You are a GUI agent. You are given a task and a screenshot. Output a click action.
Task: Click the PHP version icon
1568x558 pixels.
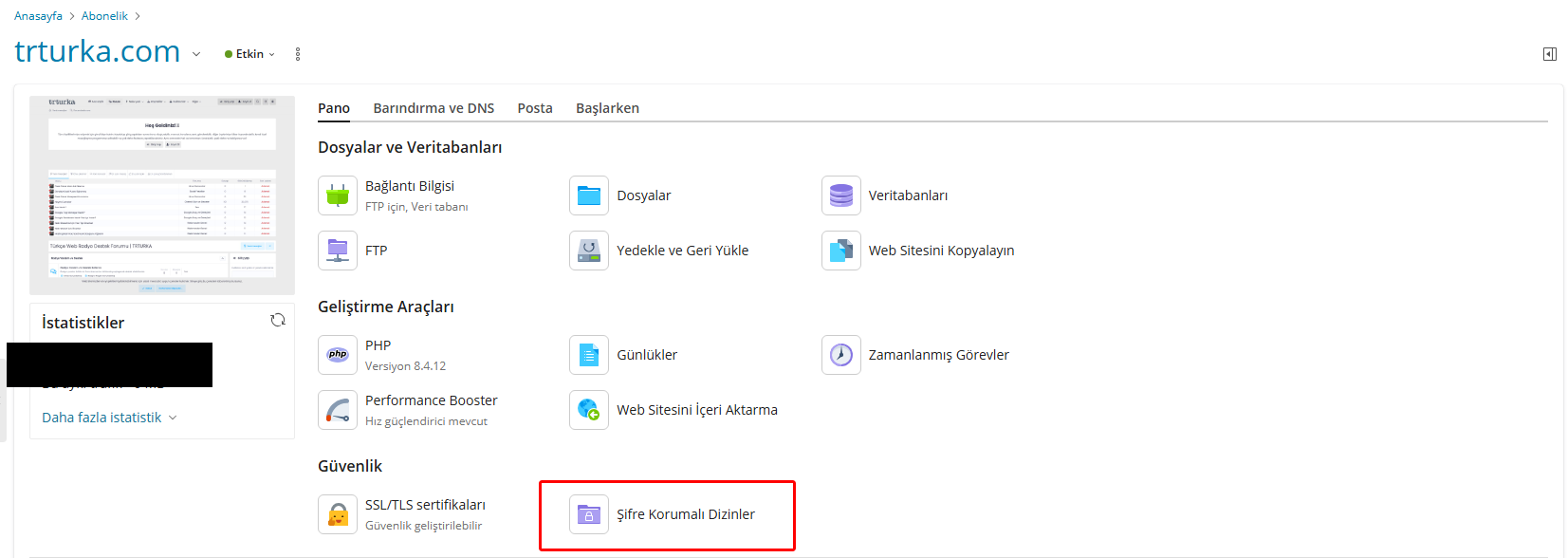click(x=338, y=355)
